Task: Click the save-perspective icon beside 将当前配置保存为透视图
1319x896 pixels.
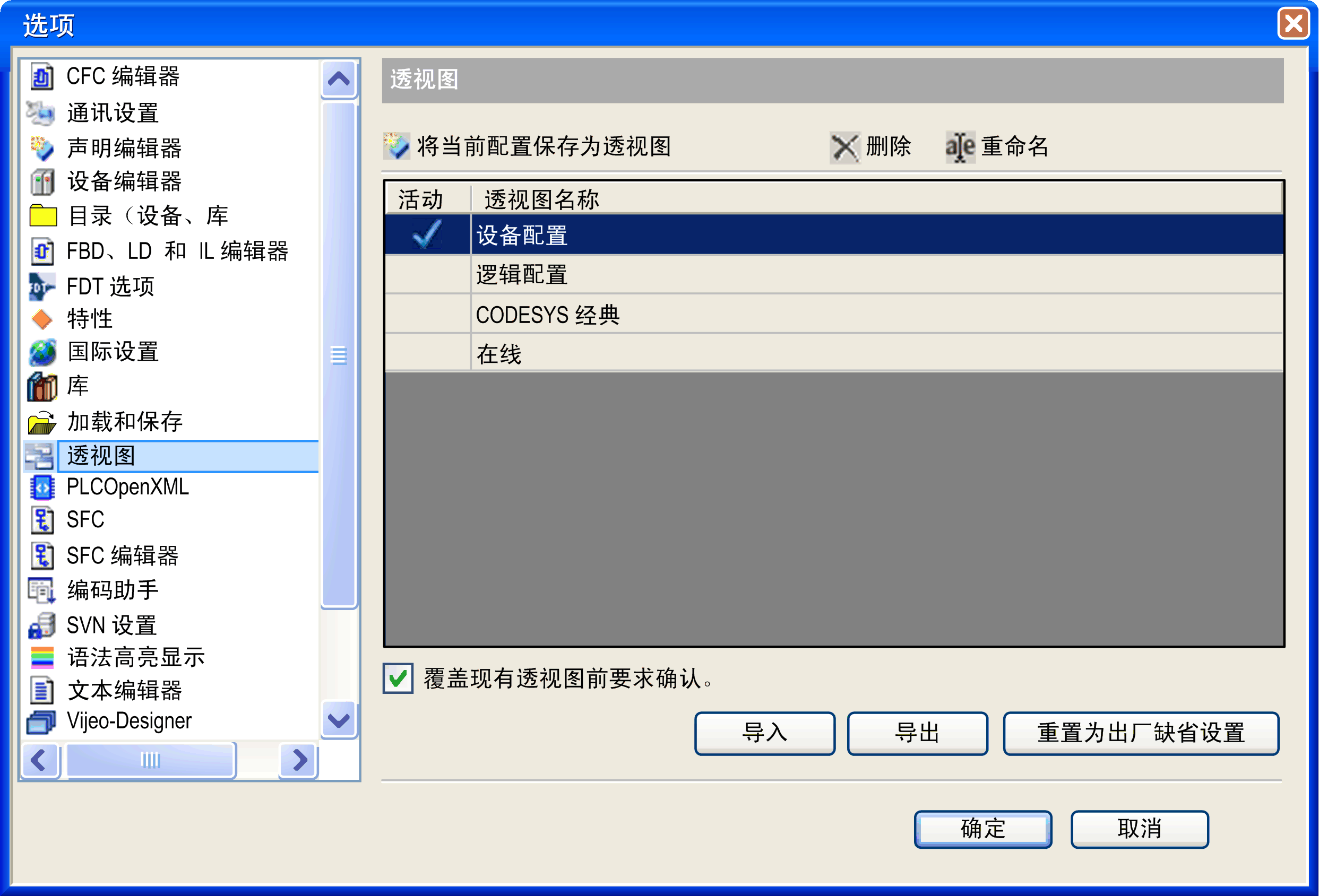Action: (x=396, y=146)
